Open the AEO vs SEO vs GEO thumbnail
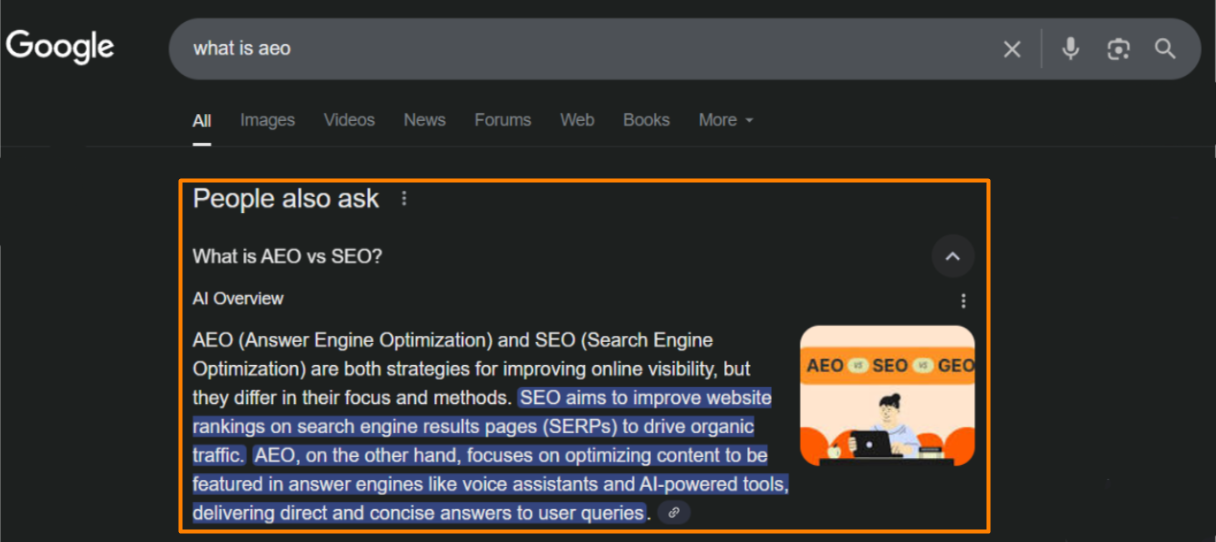The width and height of the screenshot is (1216, 542). 887,396
